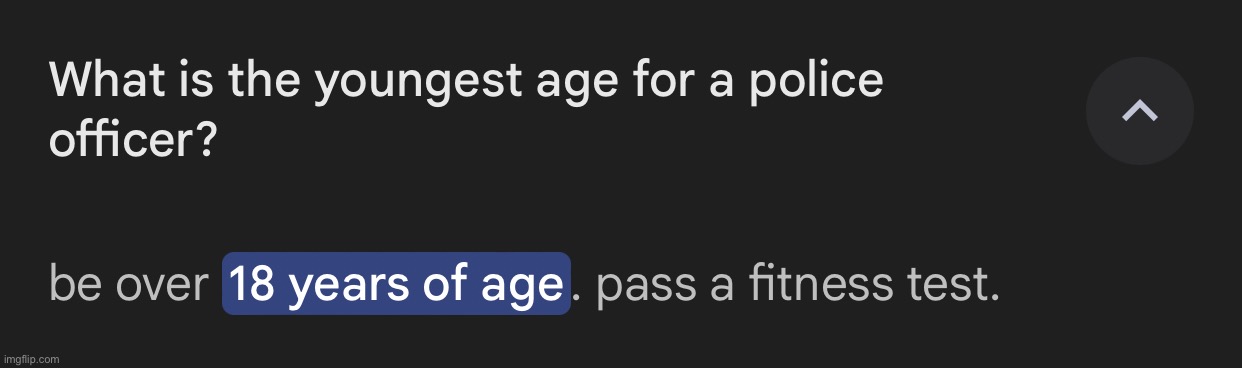The width and height of the screenshot is (1242, 368).
Task: Click the highlighted '18 years of age' text
Action: (x=396, y=284)
